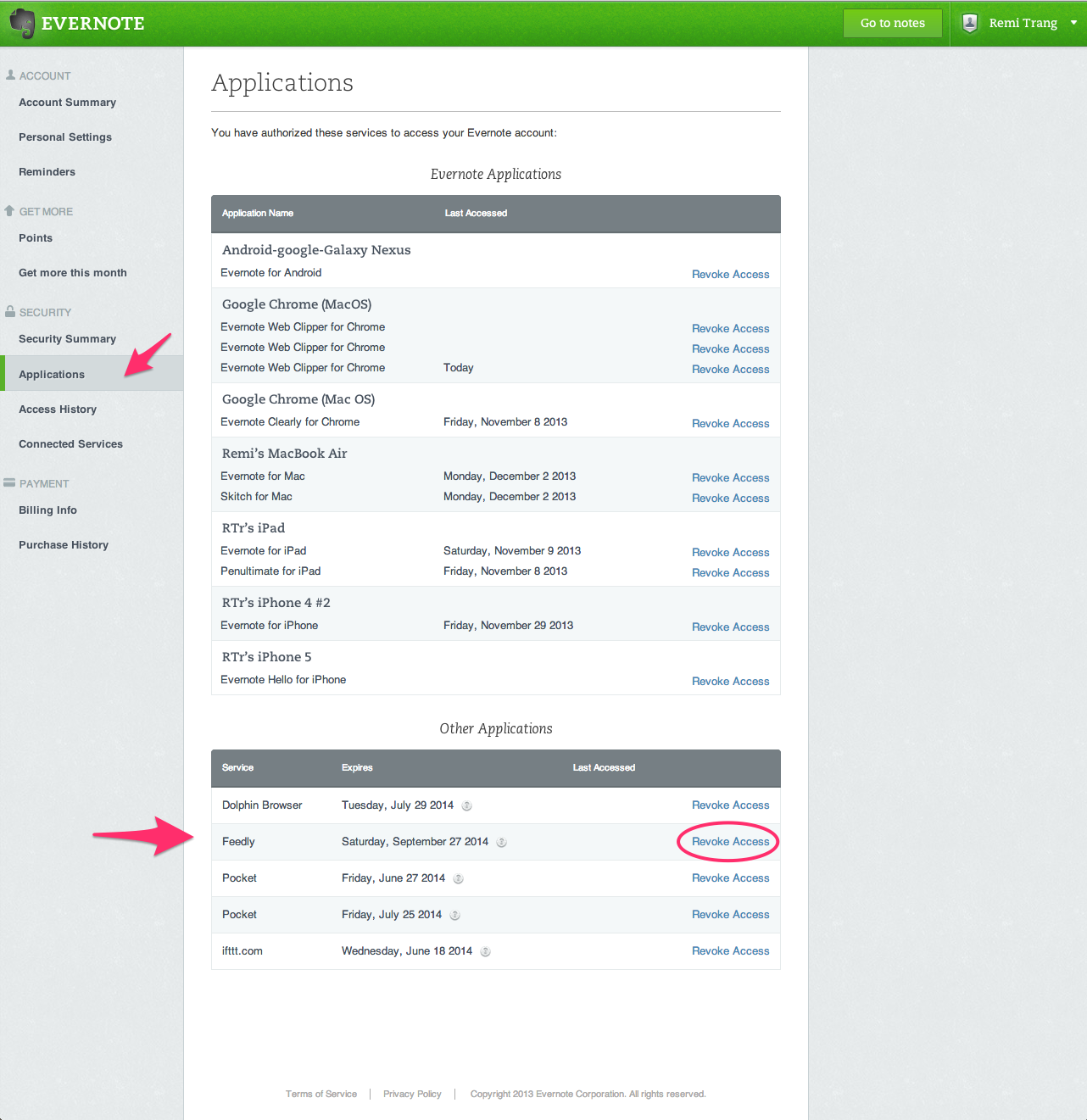Click the Google Chrome (Mac OS) heading
The image size is (1087, 1120).
(x=298, y=399)
